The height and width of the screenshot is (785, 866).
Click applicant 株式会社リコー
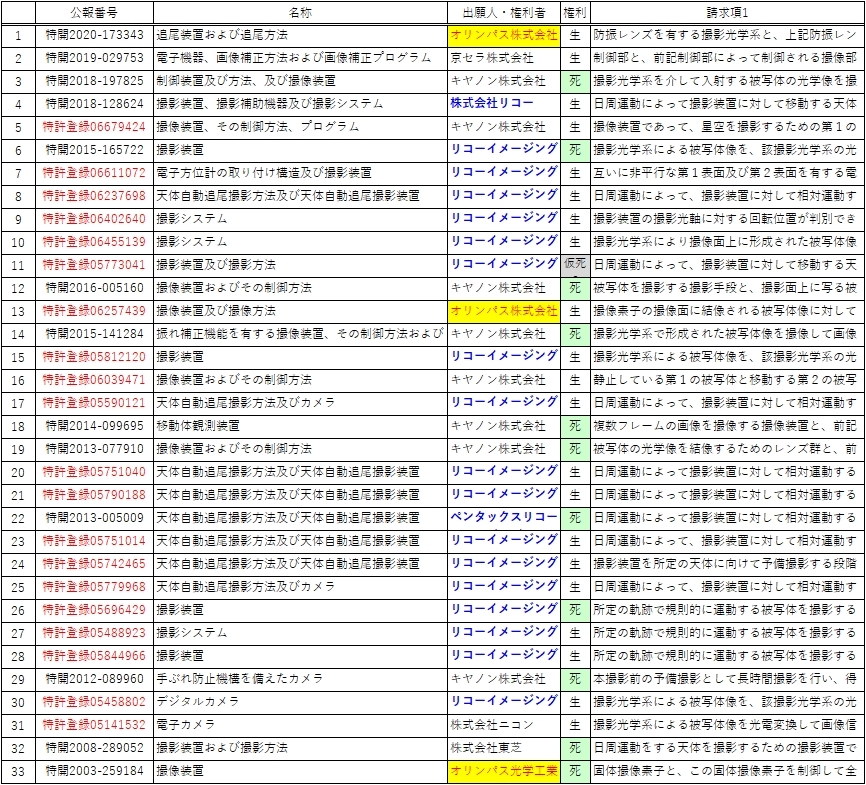tap(492, 103)
